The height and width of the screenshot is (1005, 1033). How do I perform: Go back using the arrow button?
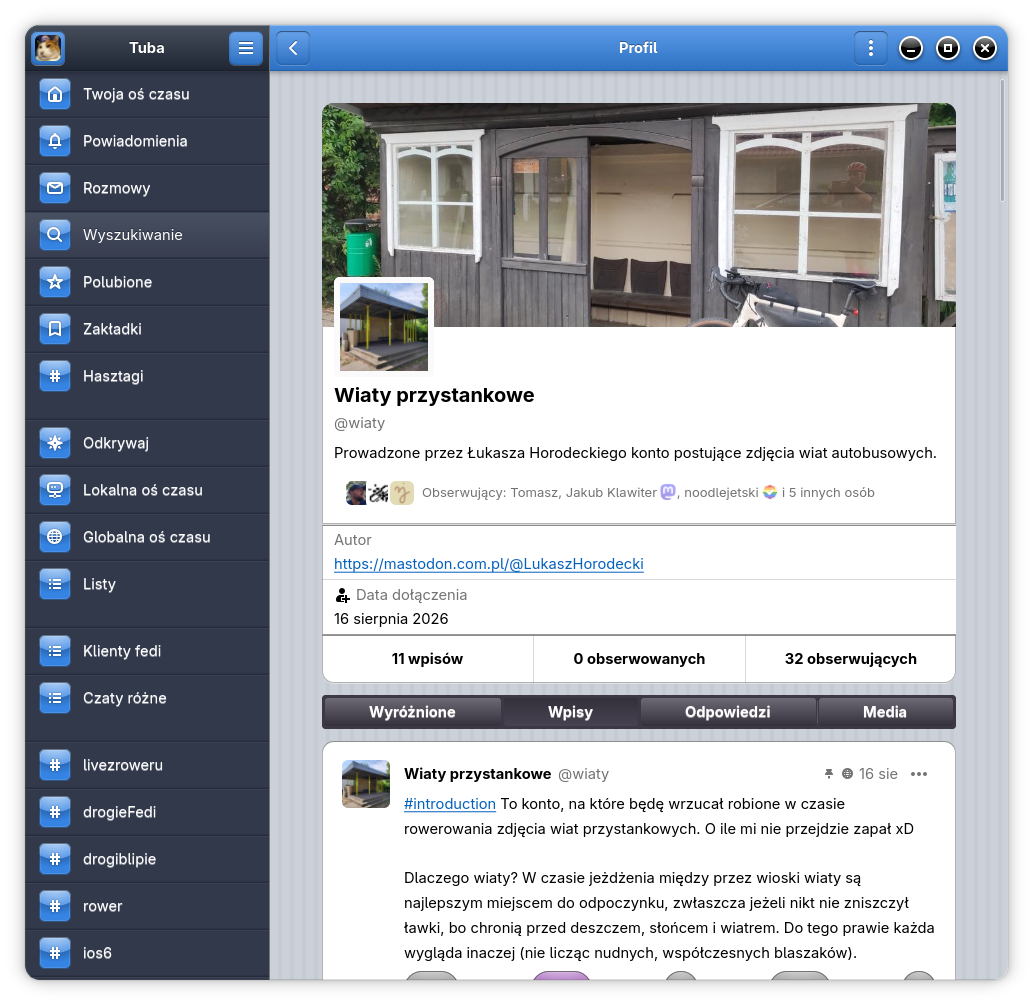pyautogui.click(x=293, y=48)
